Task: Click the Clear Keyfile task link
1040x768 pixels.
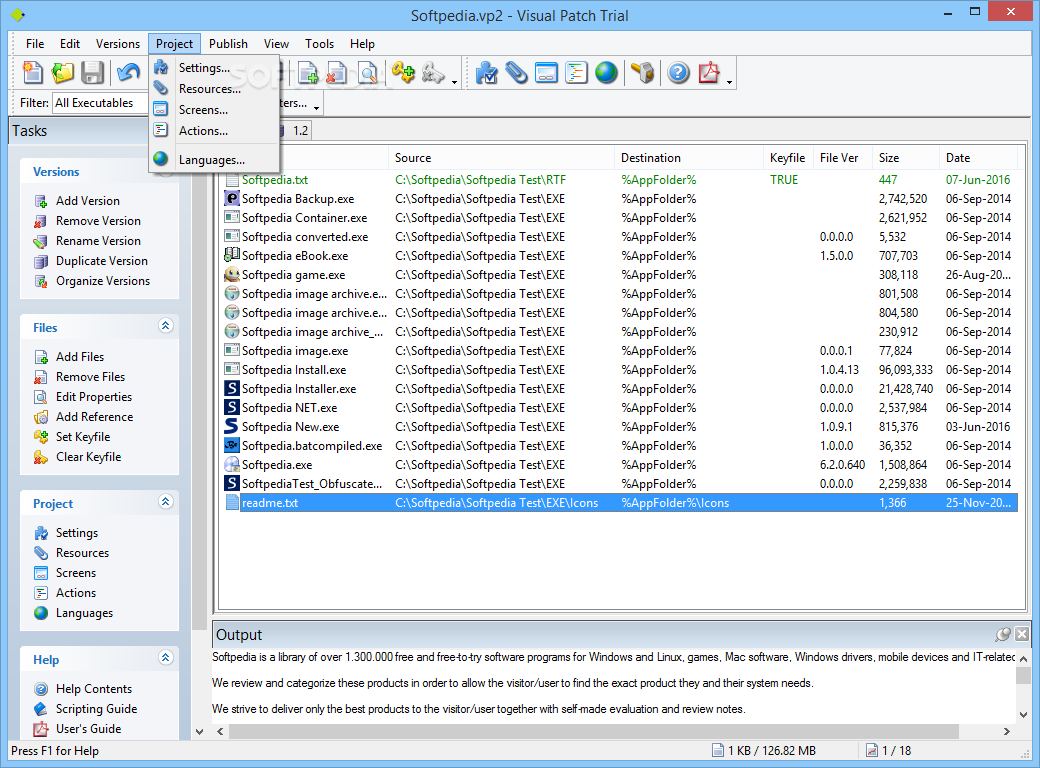Action: tap(88, 457)
